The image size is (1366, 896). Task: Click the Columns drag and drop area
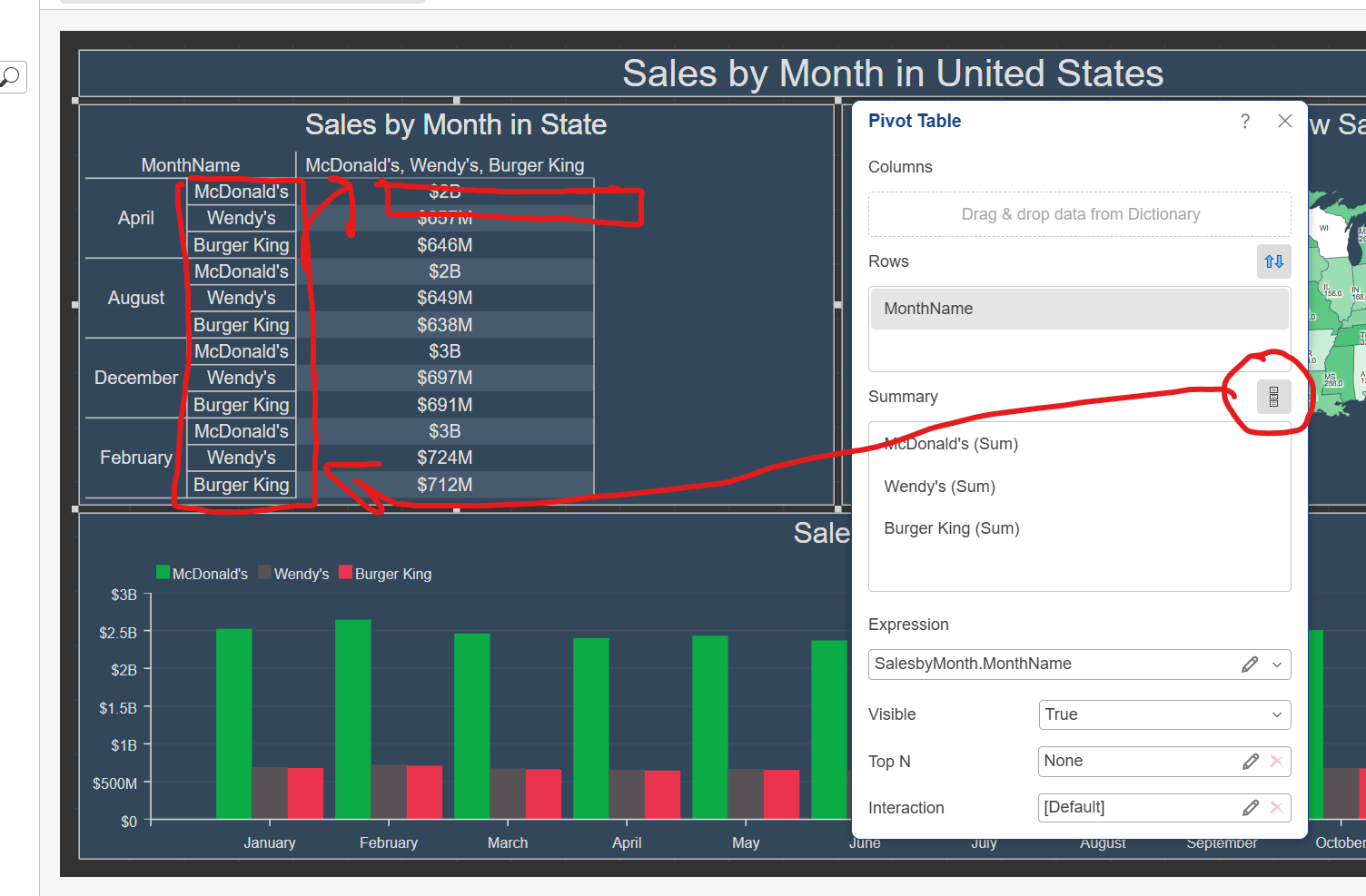1079,214
